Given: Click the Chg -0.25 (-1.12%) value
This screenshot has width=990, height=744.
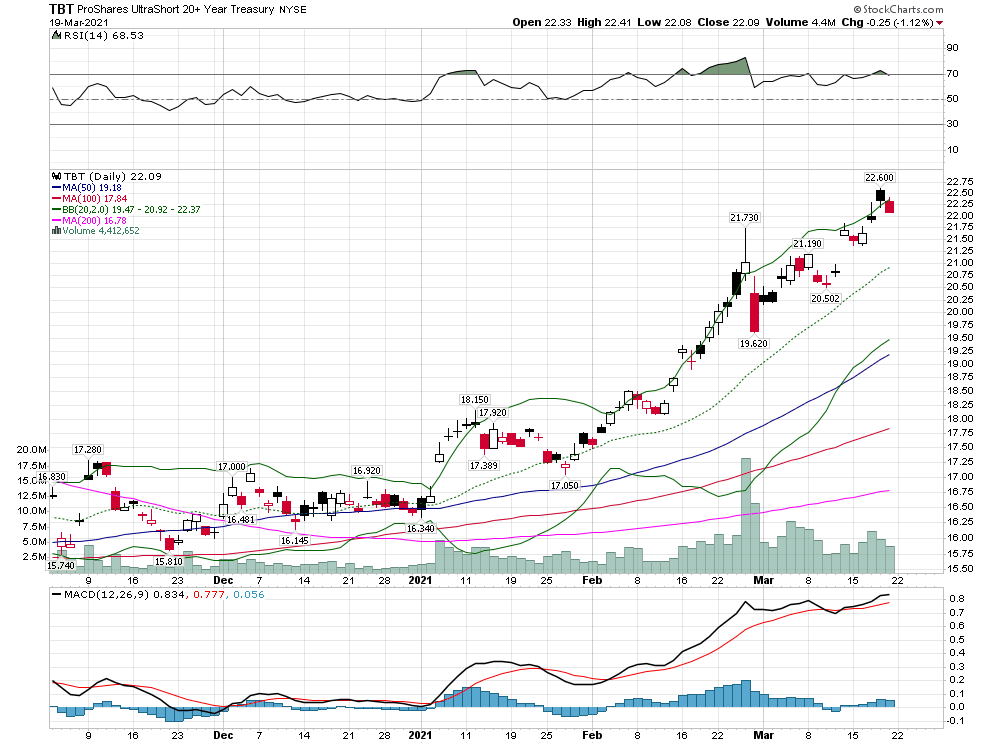Looking at the screenshot, I should point(887,23).
